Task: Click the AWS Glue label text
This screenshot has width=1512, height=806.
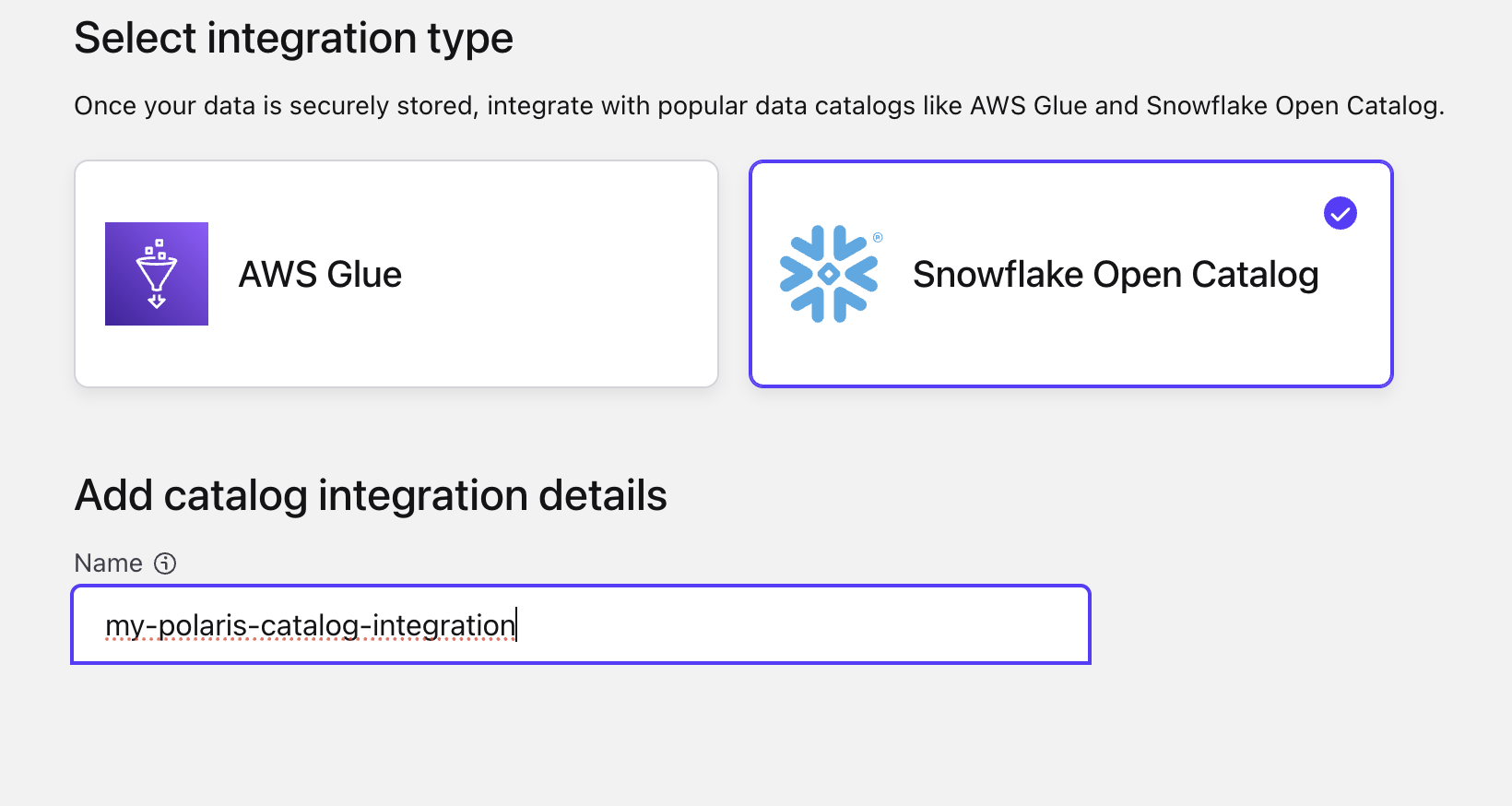Action: pyautogui.click(x=320, y=275)
